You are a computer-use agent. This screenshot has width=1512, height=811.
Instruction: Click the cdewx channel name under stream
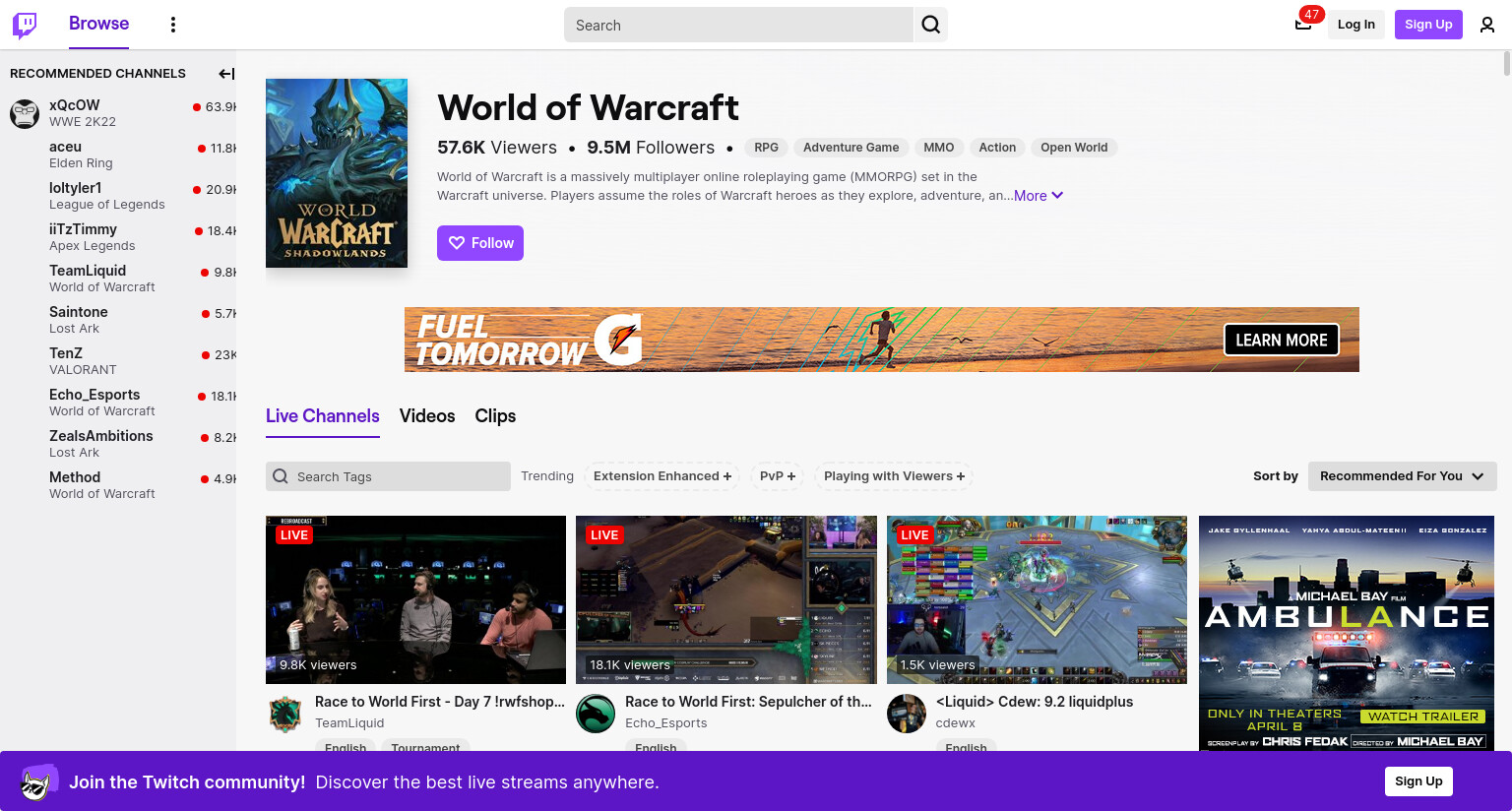(956, 723)
